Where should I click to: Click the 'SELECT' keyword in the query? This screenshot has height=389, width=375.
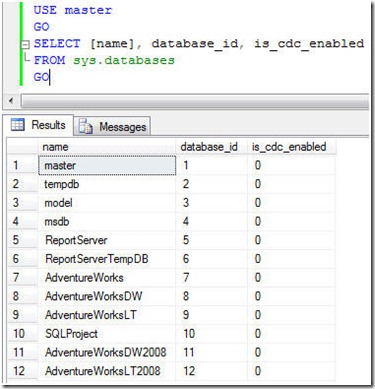pyautogui.click(x=57, y=44)
